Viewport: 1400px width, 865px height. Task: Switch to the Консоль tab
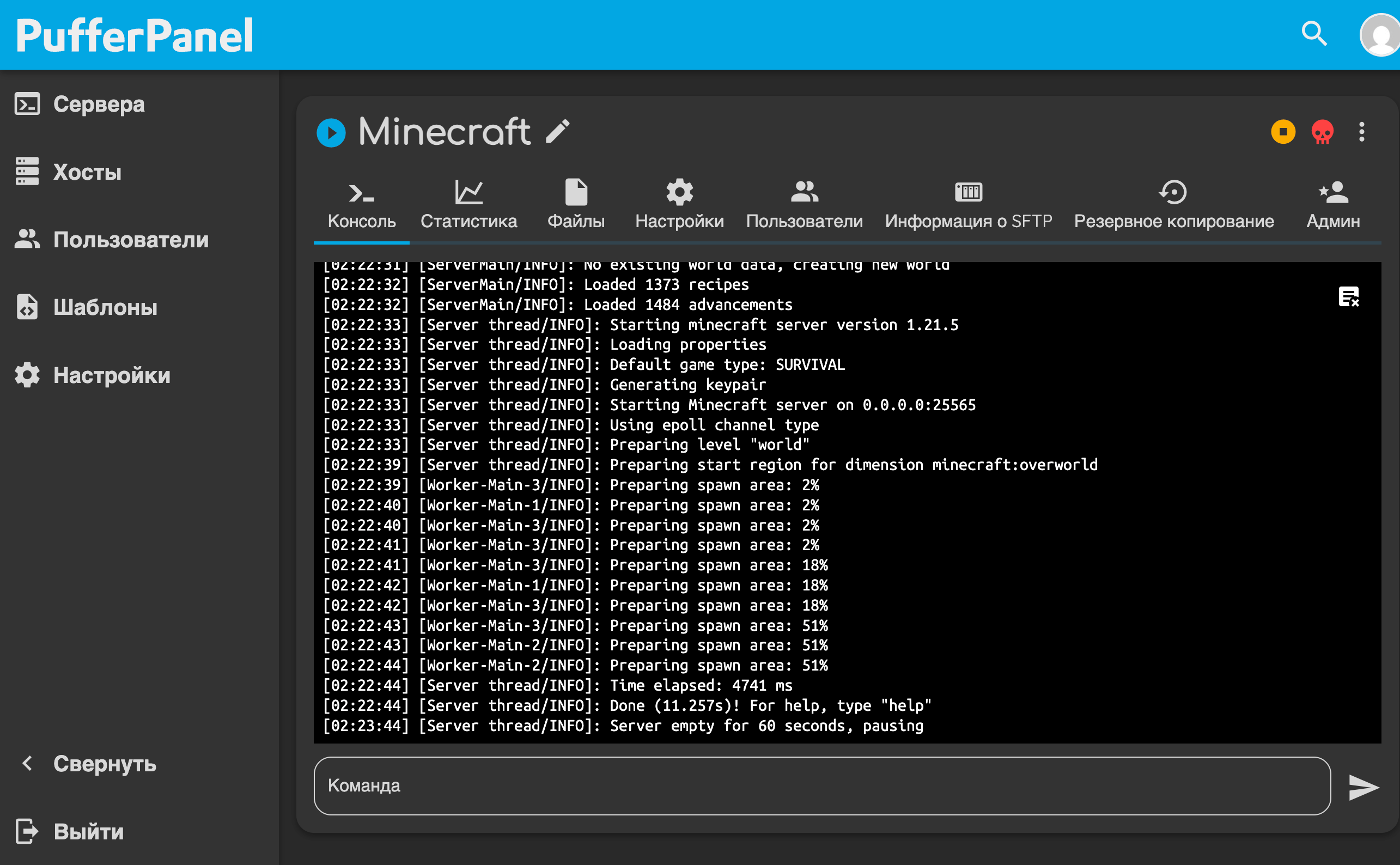pyautogui.click(x=362, y=206)
